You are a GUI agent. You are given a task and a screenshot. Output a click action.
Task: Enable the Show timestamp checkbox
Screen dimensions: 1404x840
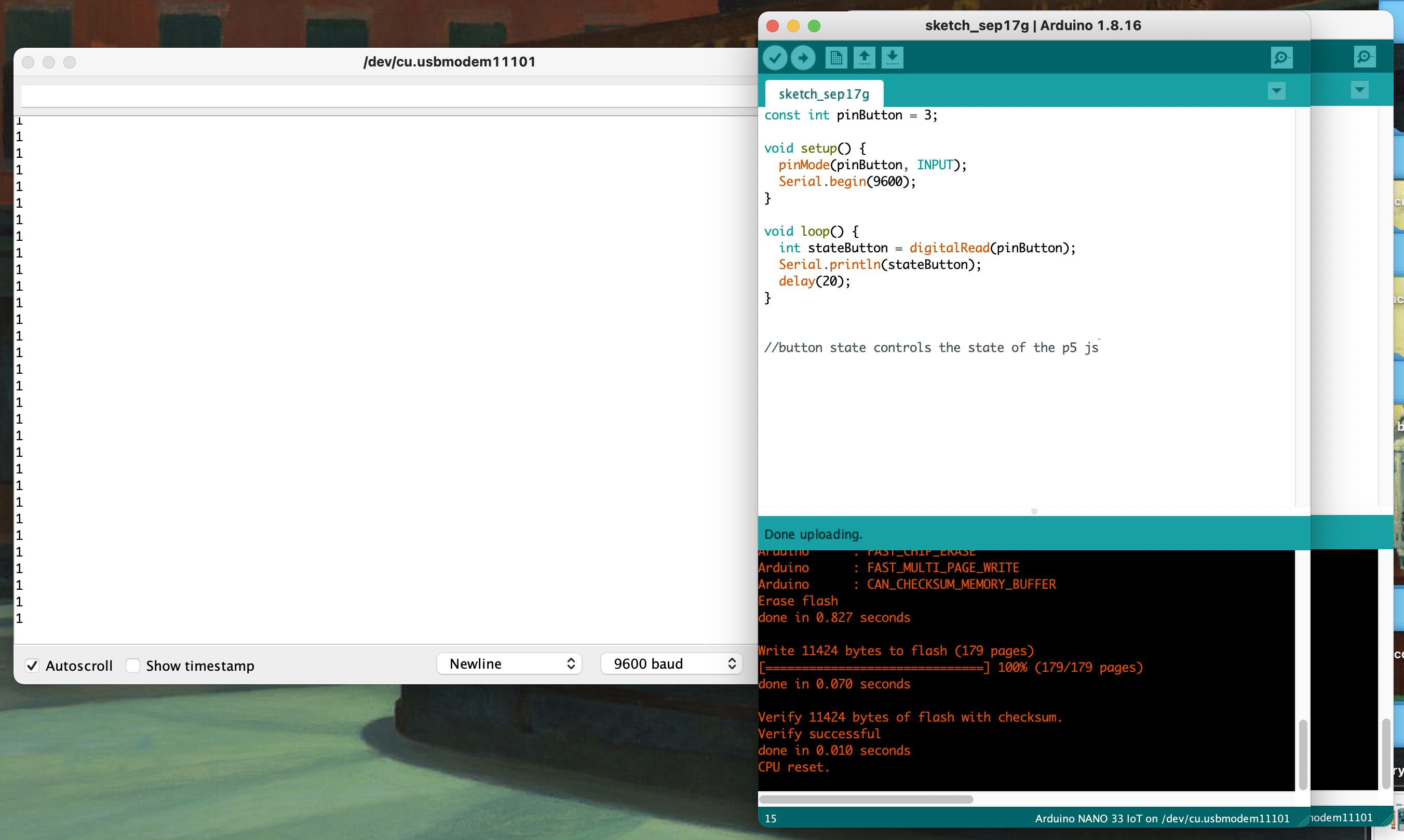click(133, 666)
